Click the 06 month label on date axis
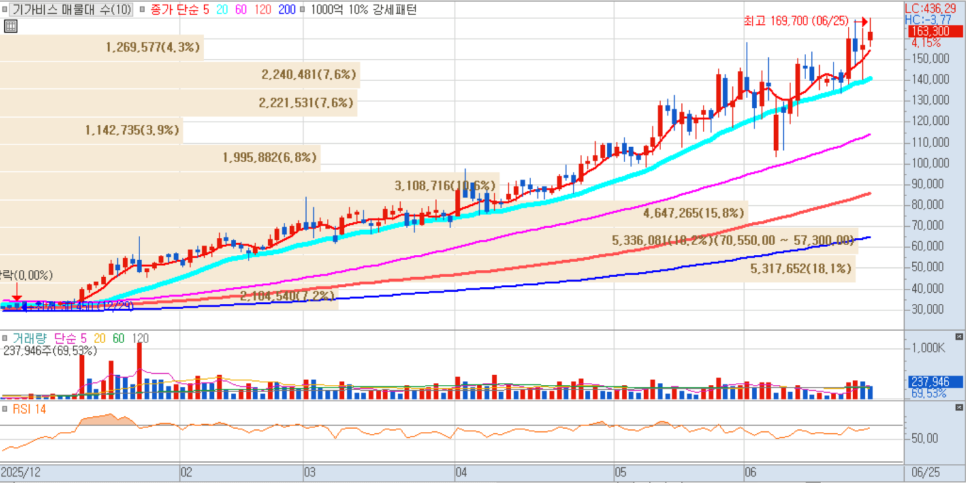The image size is (966, 483). [752, 473]
